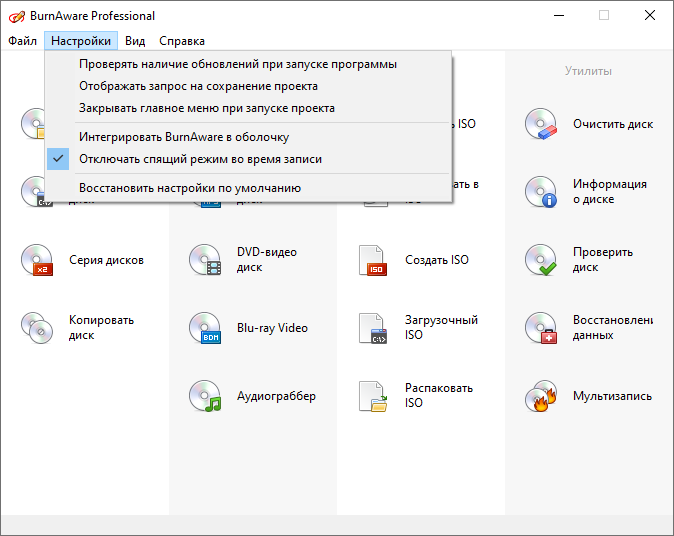The height and width of the screenshot is (536, 674).
Task: Select Распаковать ISO label
Action: (439, 395)
